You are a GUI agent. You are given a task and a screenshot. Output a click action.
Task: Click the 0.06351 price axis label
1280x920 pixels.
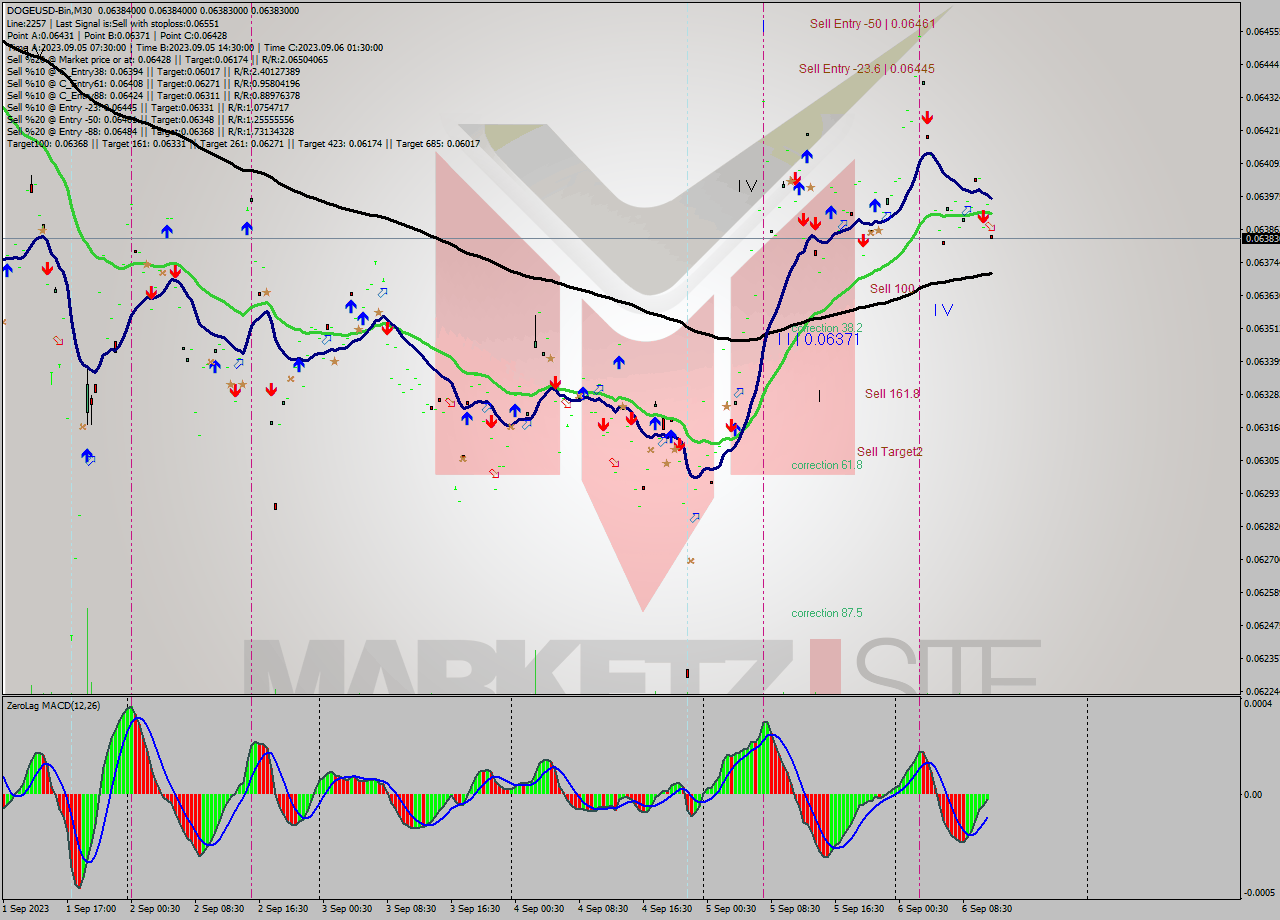point(1262,328)
